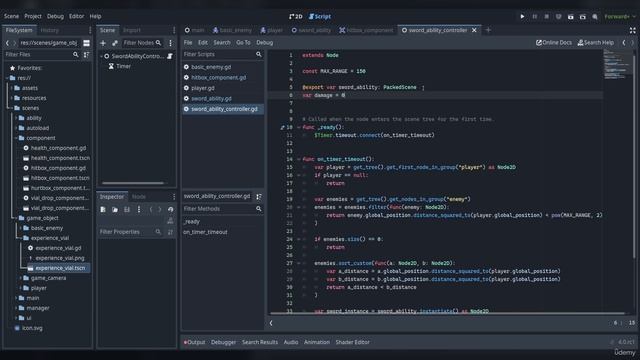Switch to the 2D workspace

tap(296, 17)
